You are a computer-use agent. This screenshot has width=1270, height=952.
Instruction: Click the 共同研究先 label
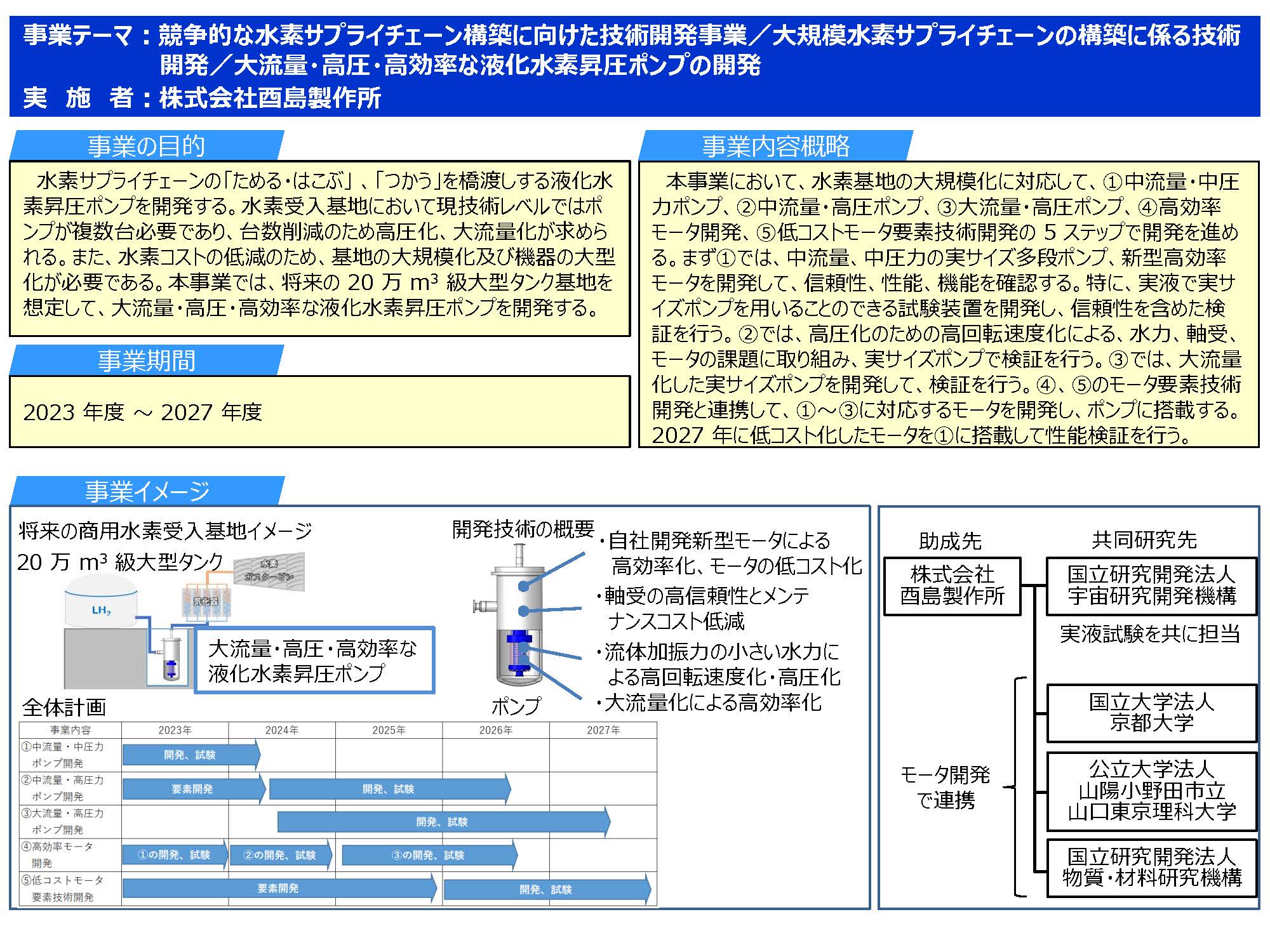click(x=1144, y=539)
